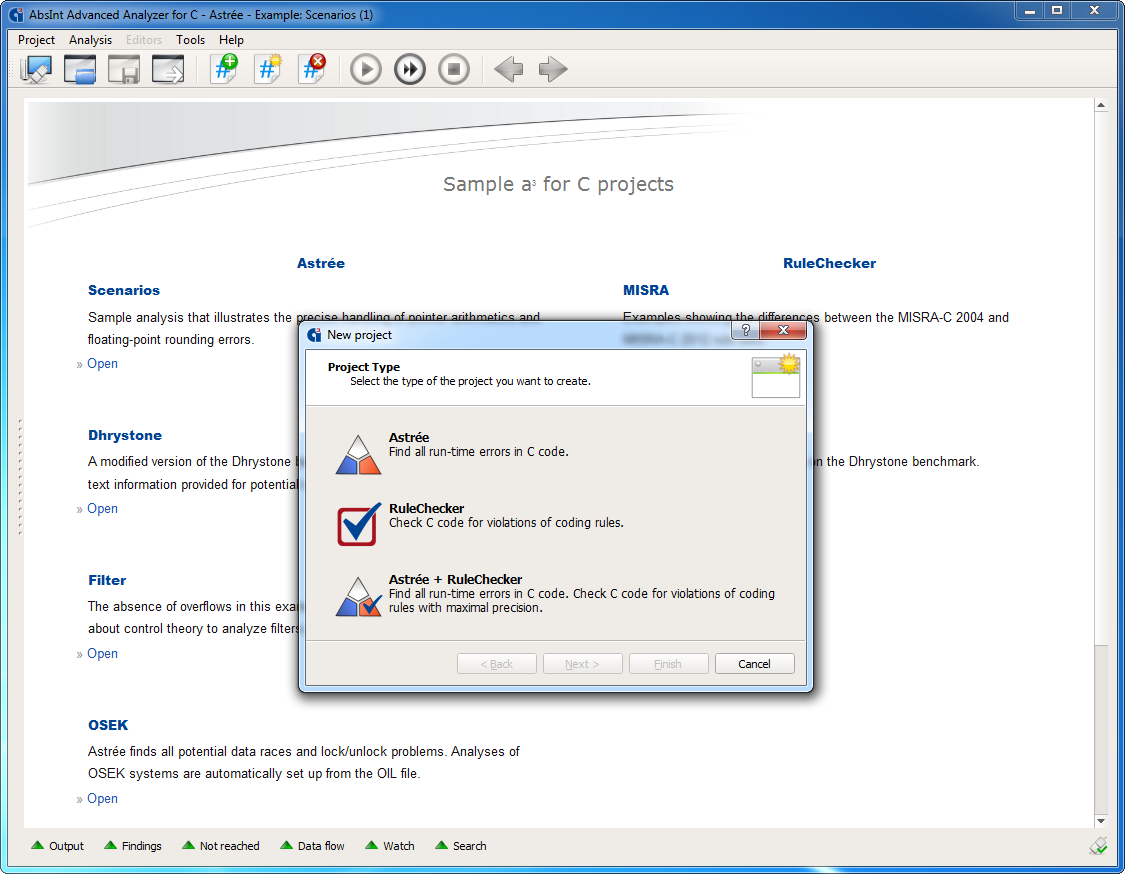
Task: Start analysis with the play button
Action: click(366, 70)
